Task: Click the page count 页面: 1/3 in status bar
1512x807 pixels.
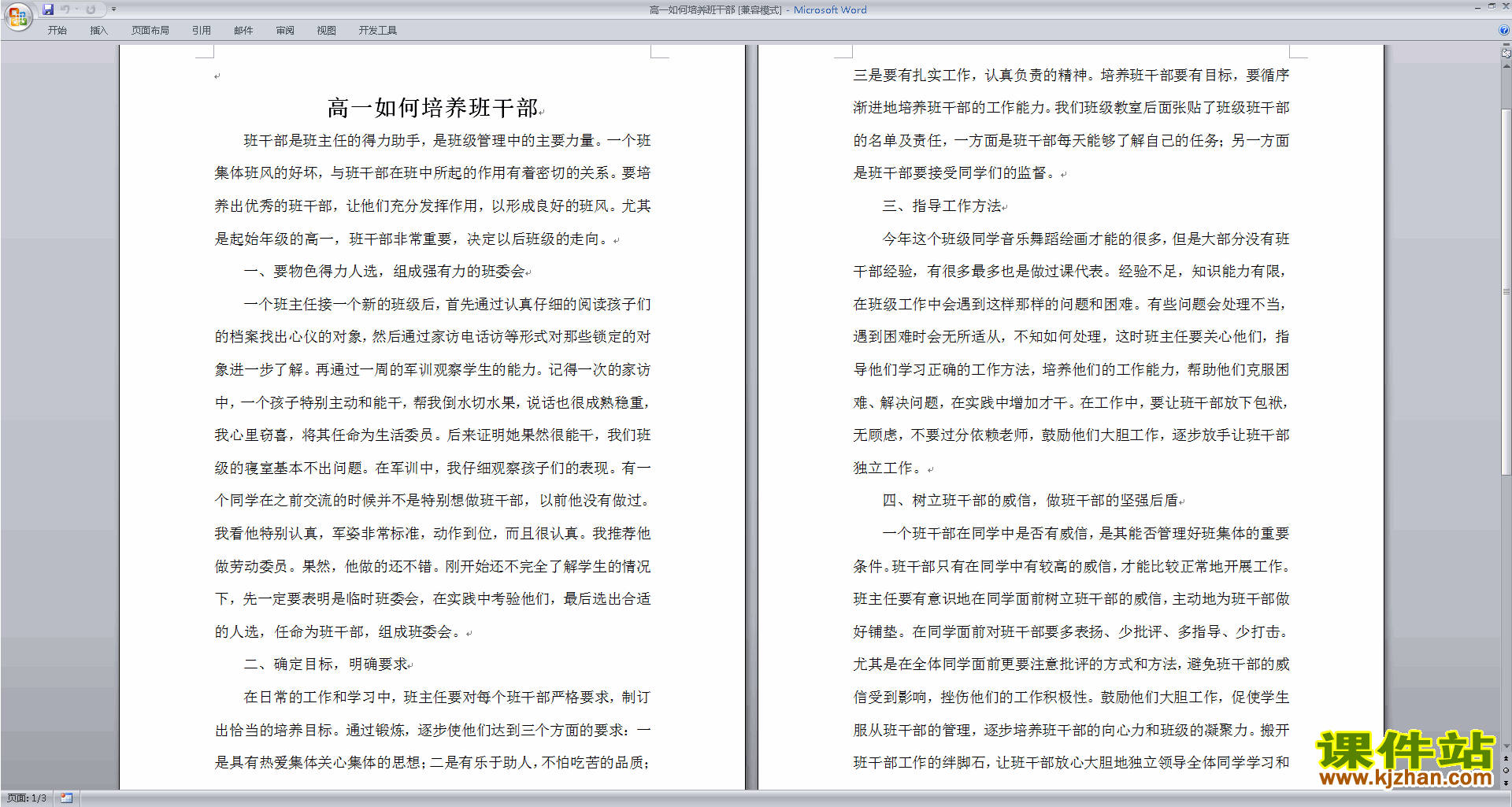Action: click(x=27, y=798)
